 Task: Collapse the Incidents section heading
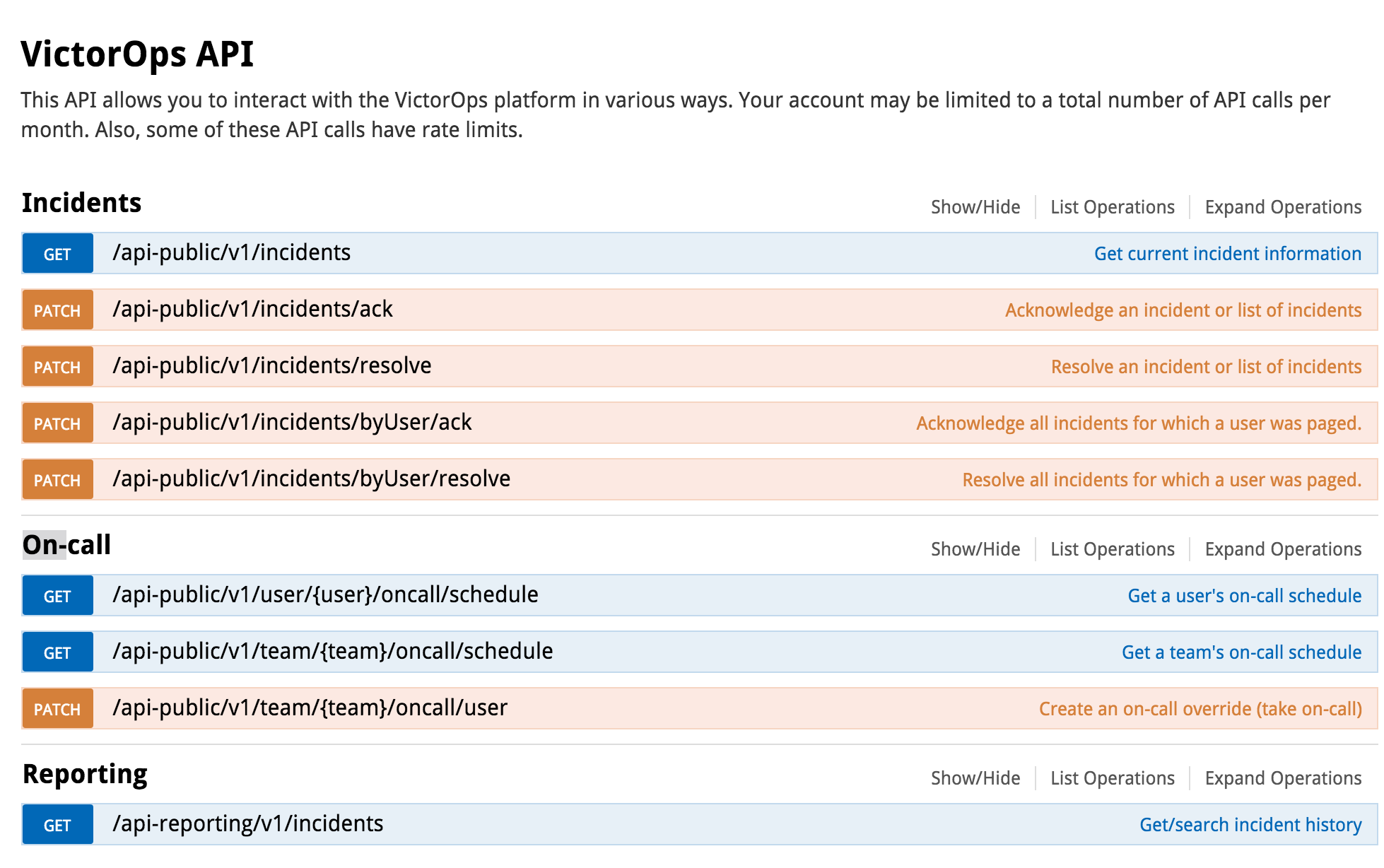point(82,203)
